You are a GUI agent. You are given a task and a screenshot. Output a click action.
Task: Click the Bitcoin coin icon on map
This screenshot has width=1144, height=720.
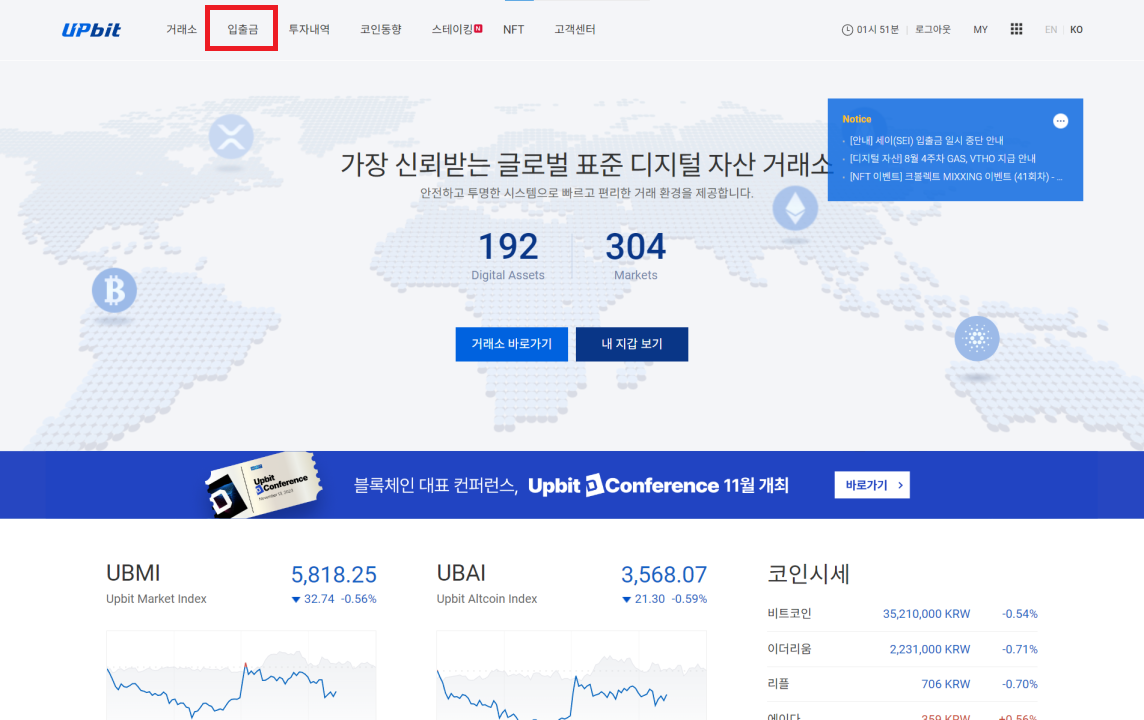[115, 290]
